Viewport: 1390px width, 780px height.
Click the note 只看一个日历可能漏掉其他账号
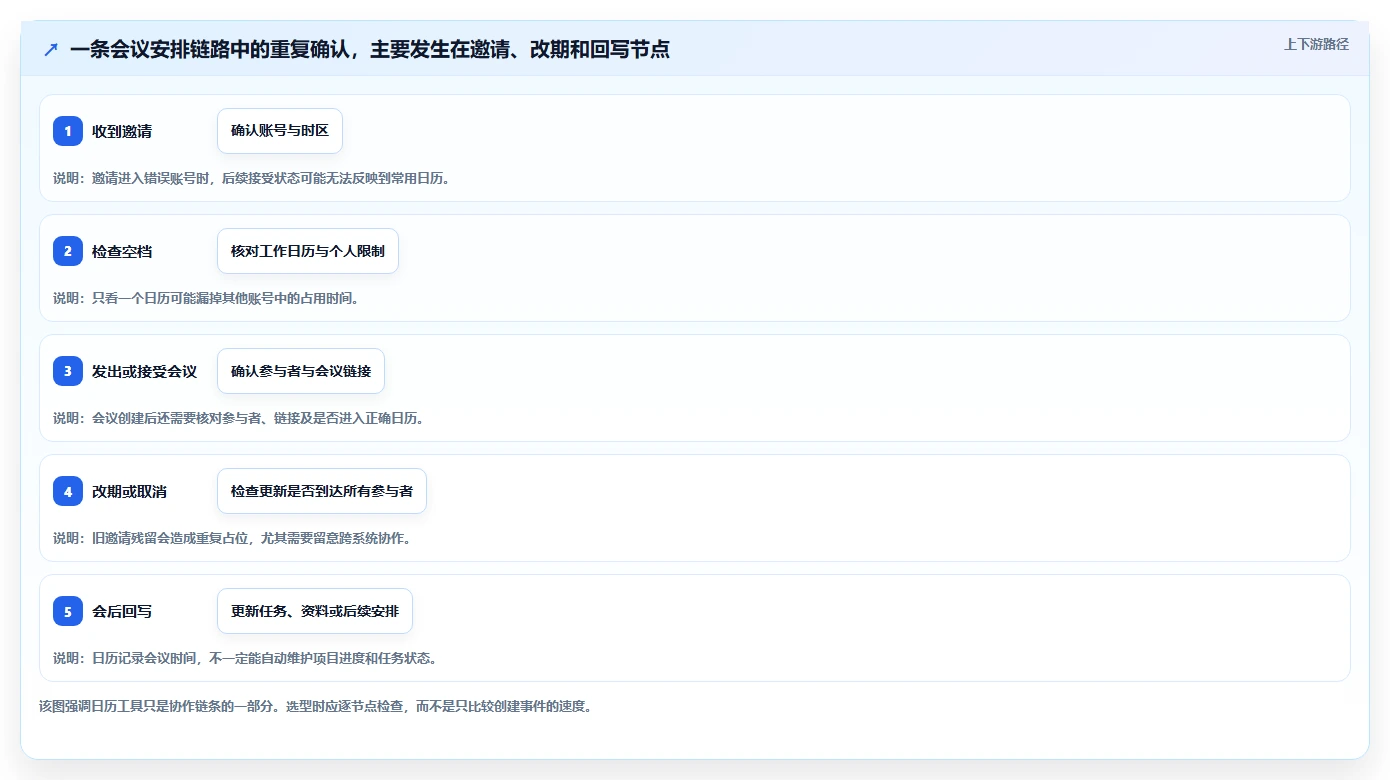pos(205,298)
